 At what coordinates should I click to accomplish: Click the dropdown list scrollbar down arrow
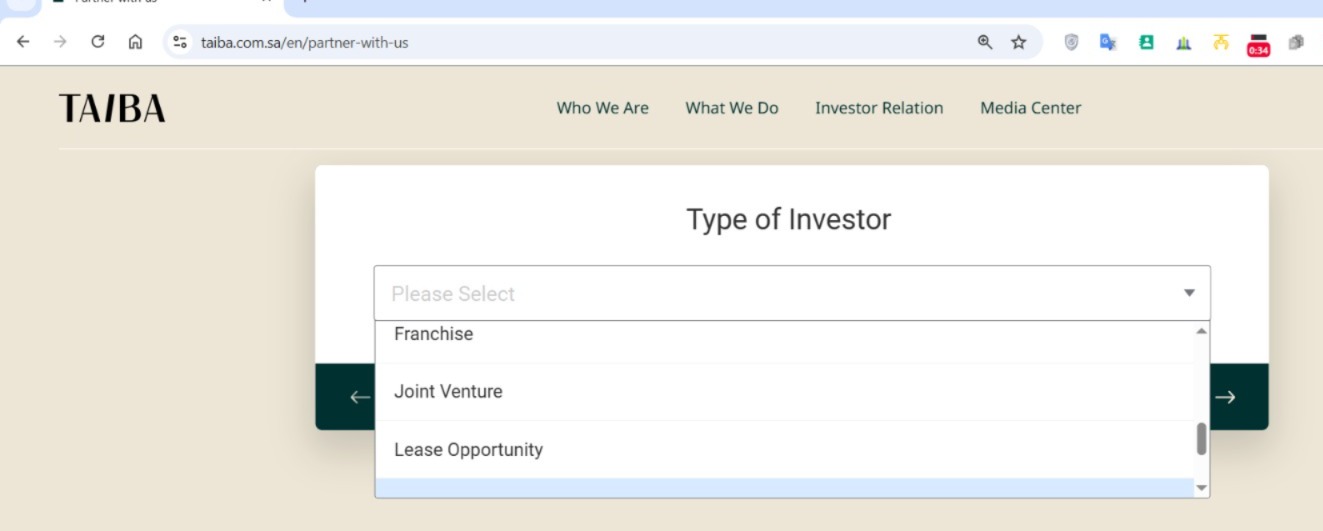1202,488
